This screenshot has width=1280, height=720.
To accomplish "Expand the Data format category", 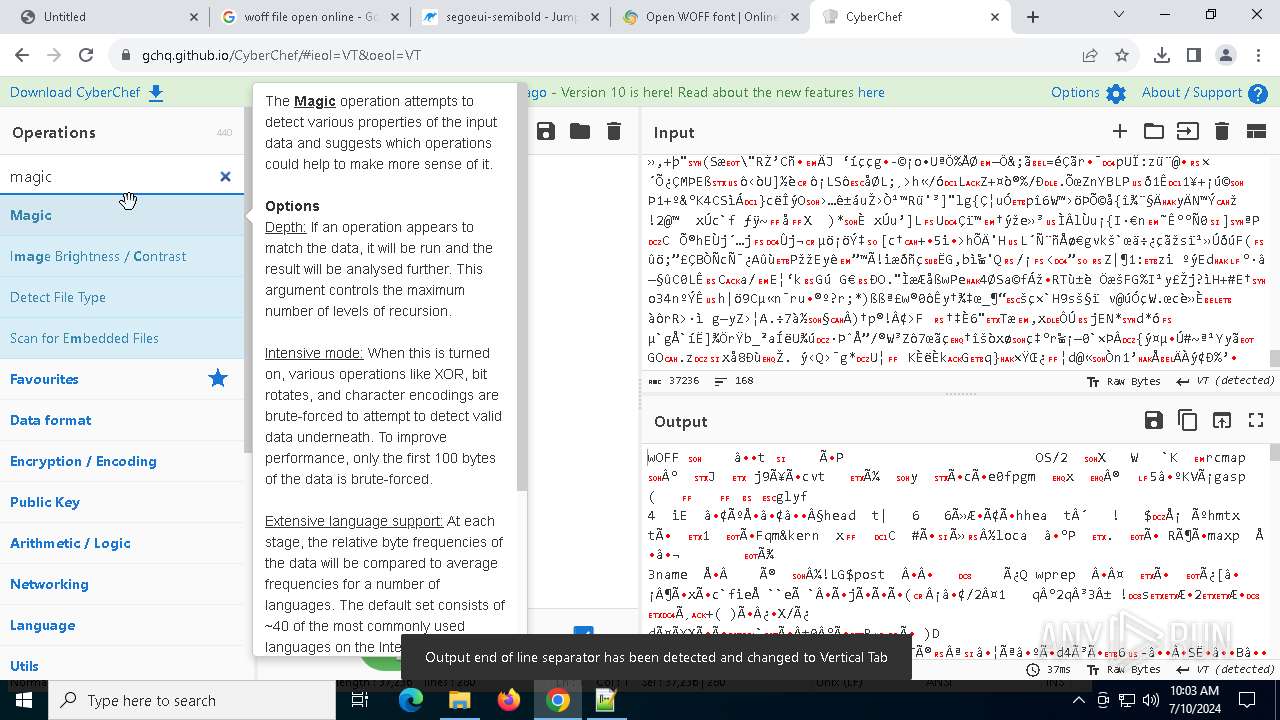I will tap(122, 420).
